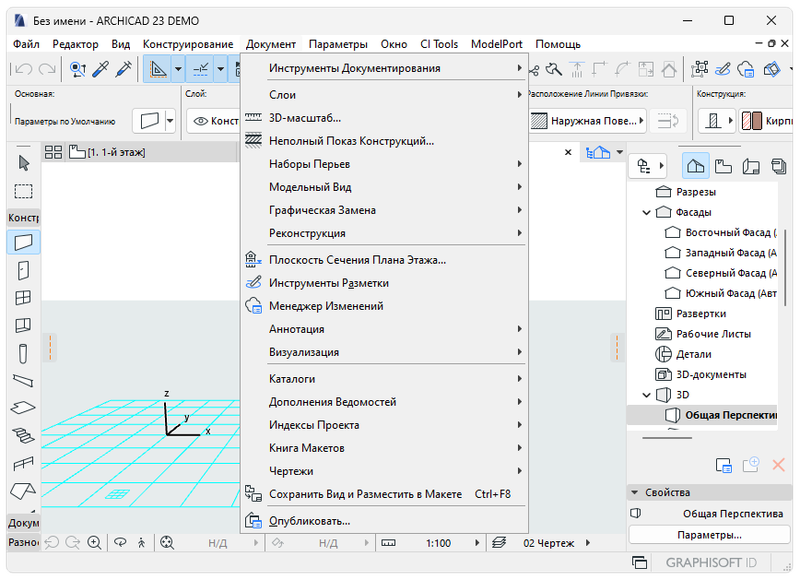Select the Window tool
800x580 pixels.
pyautogui.click(x=23, y=298)
